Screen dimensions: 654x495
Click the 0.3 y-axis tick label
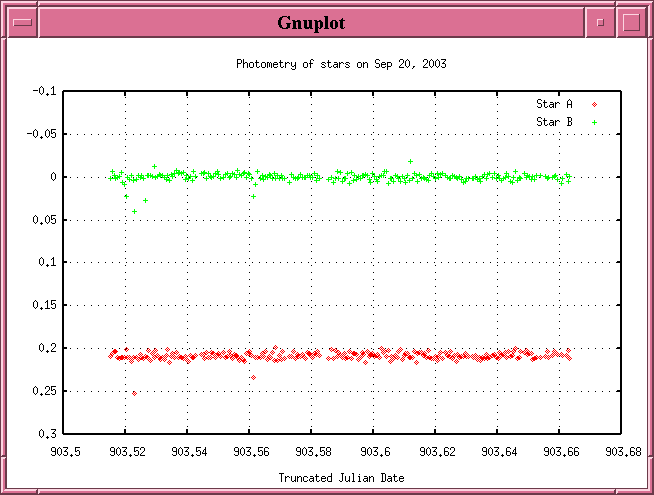tap(48, 434)
